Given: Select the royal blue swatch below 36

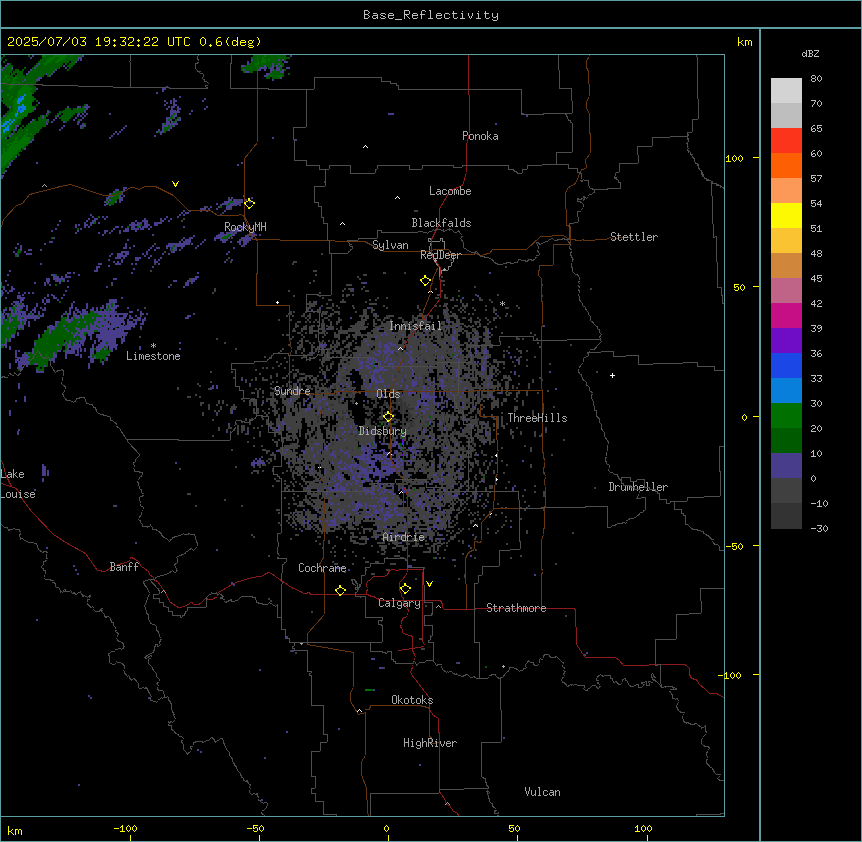Looking at the screenshot, I should click(x=786, y=365).
